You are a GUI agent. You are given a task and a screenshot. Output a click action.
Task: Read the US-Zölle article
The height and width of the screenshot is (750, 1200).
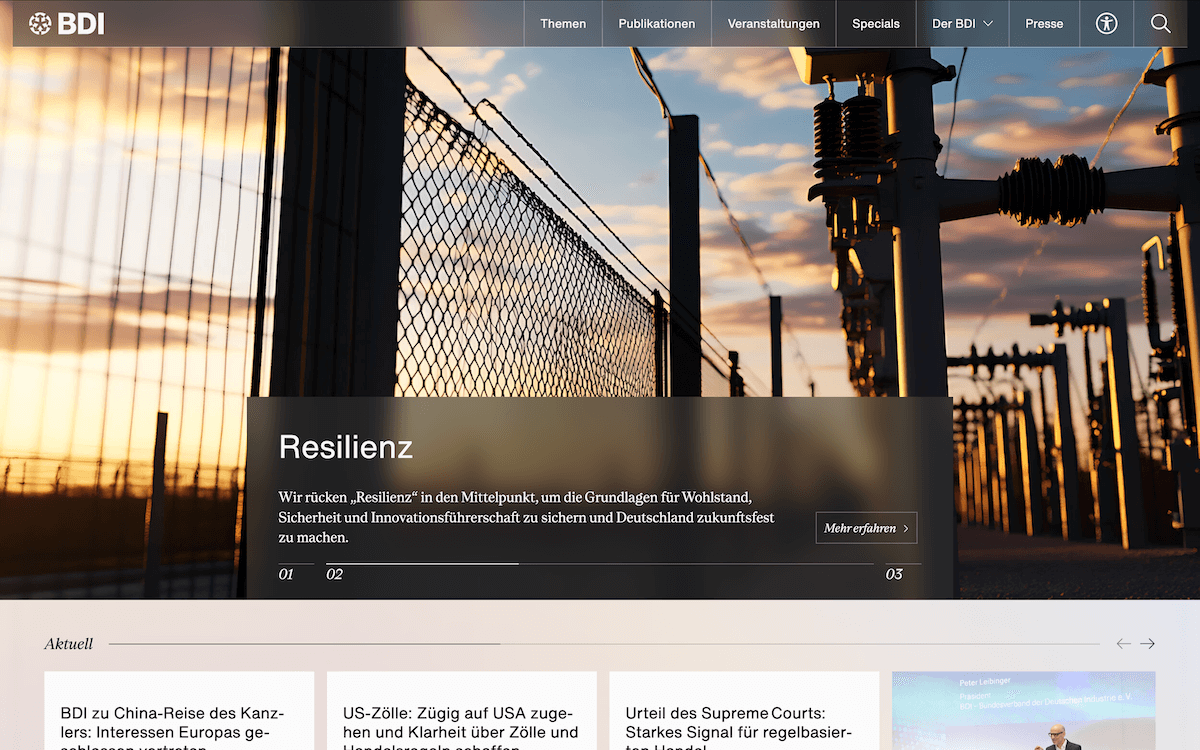(x=461, y=725)
